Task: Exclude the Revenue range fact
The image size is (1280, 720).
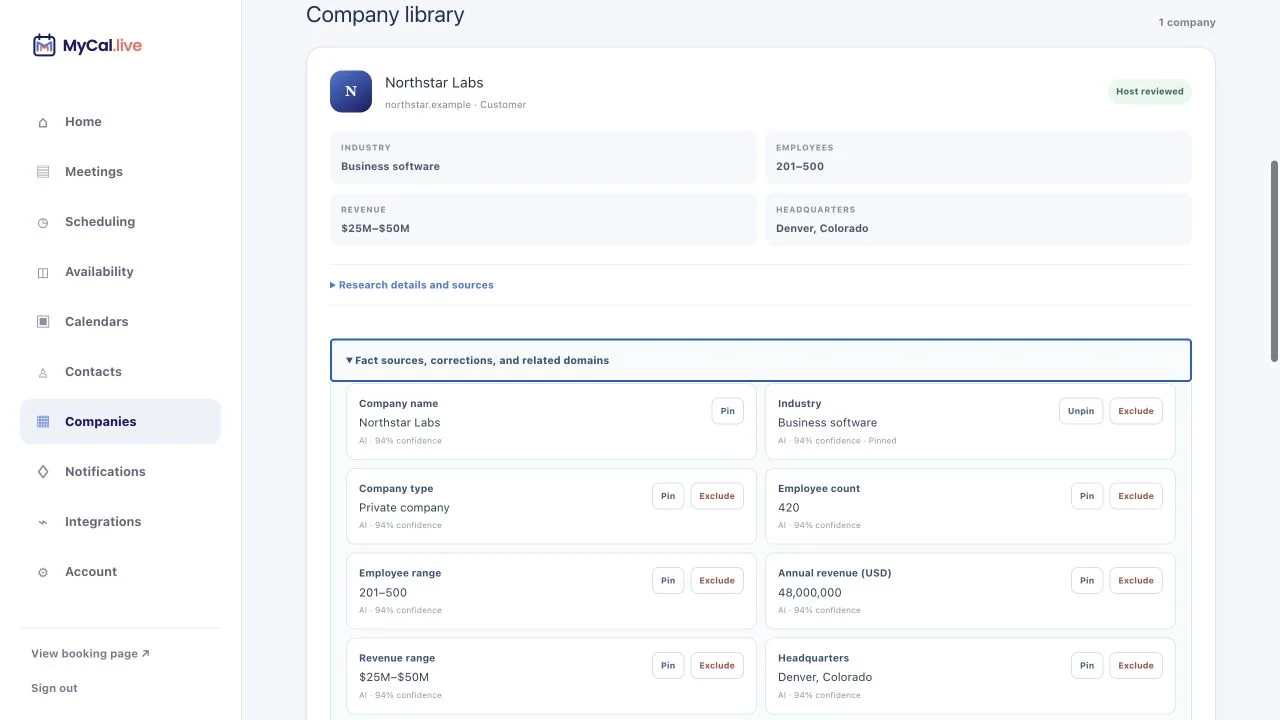Action: click(x=717, y=665)
